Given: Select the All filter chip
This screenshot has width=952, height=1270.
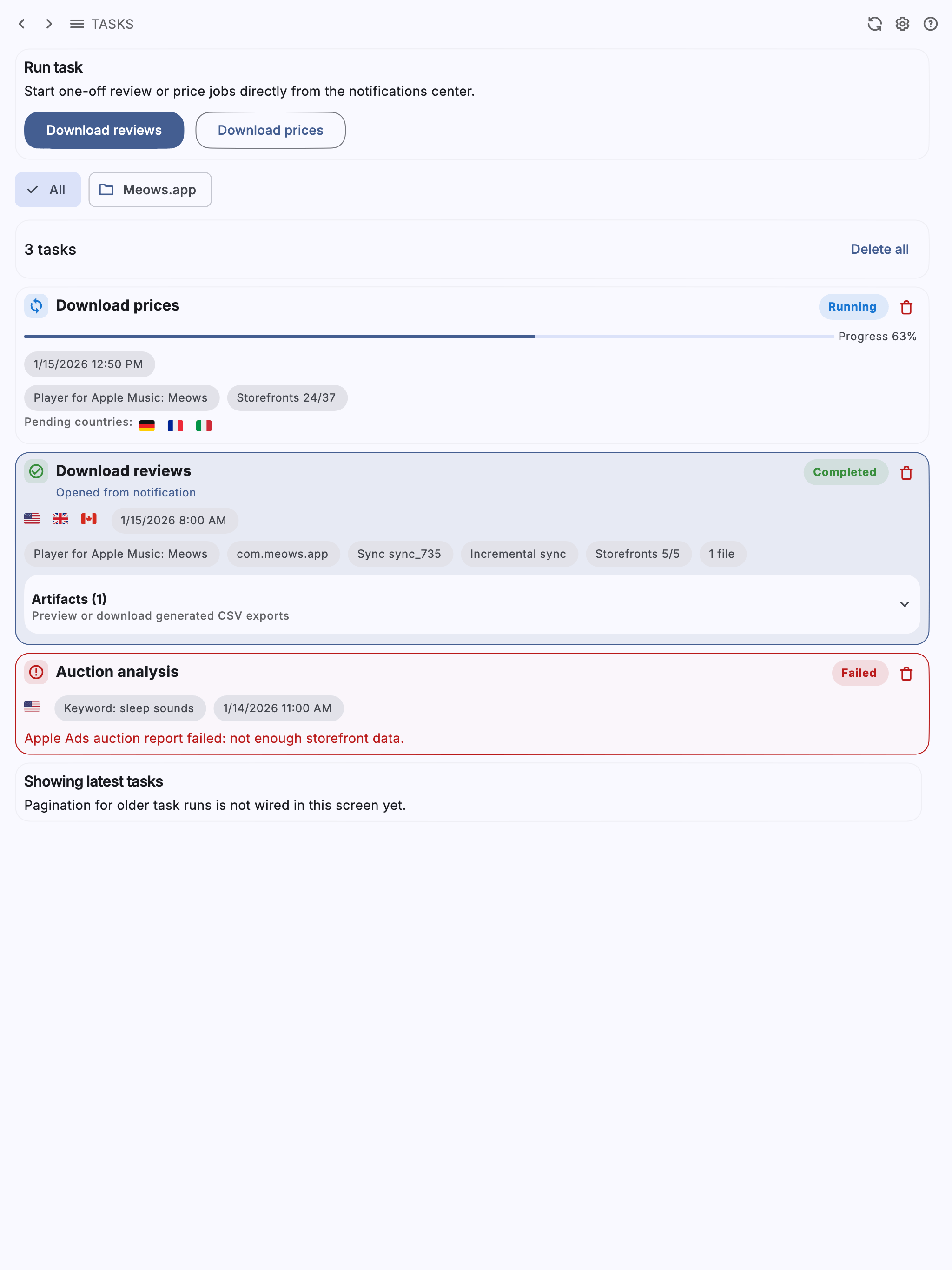Looking at the screenshot, I should (48, 190).
